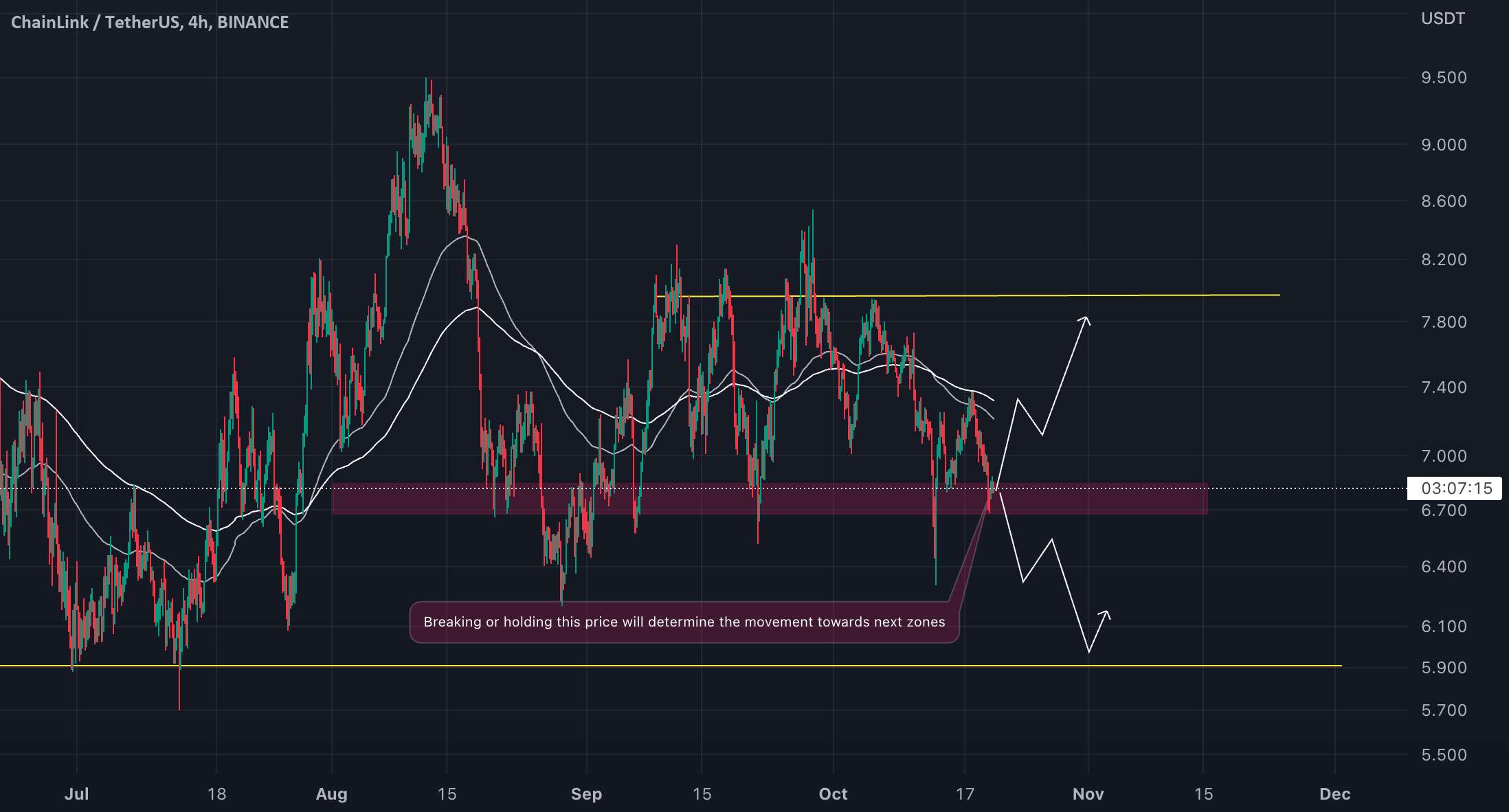Click the Jul date label on time axis
Image resolution: width=1509 pixels, height=812 pixels.
click(76, 794)
